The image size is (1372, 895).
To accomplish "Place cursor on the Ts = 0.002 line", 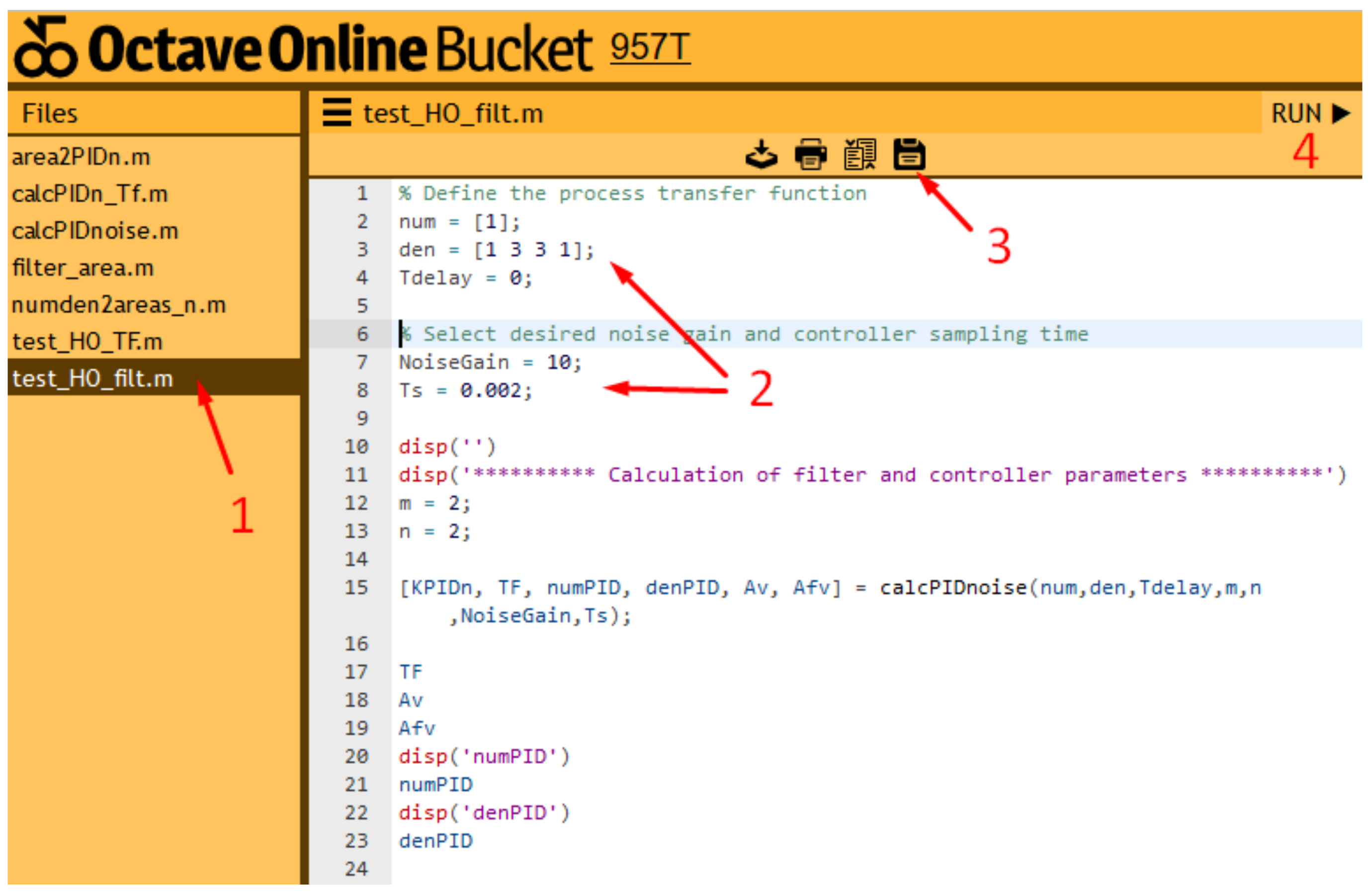I will (x=466, y=391).
